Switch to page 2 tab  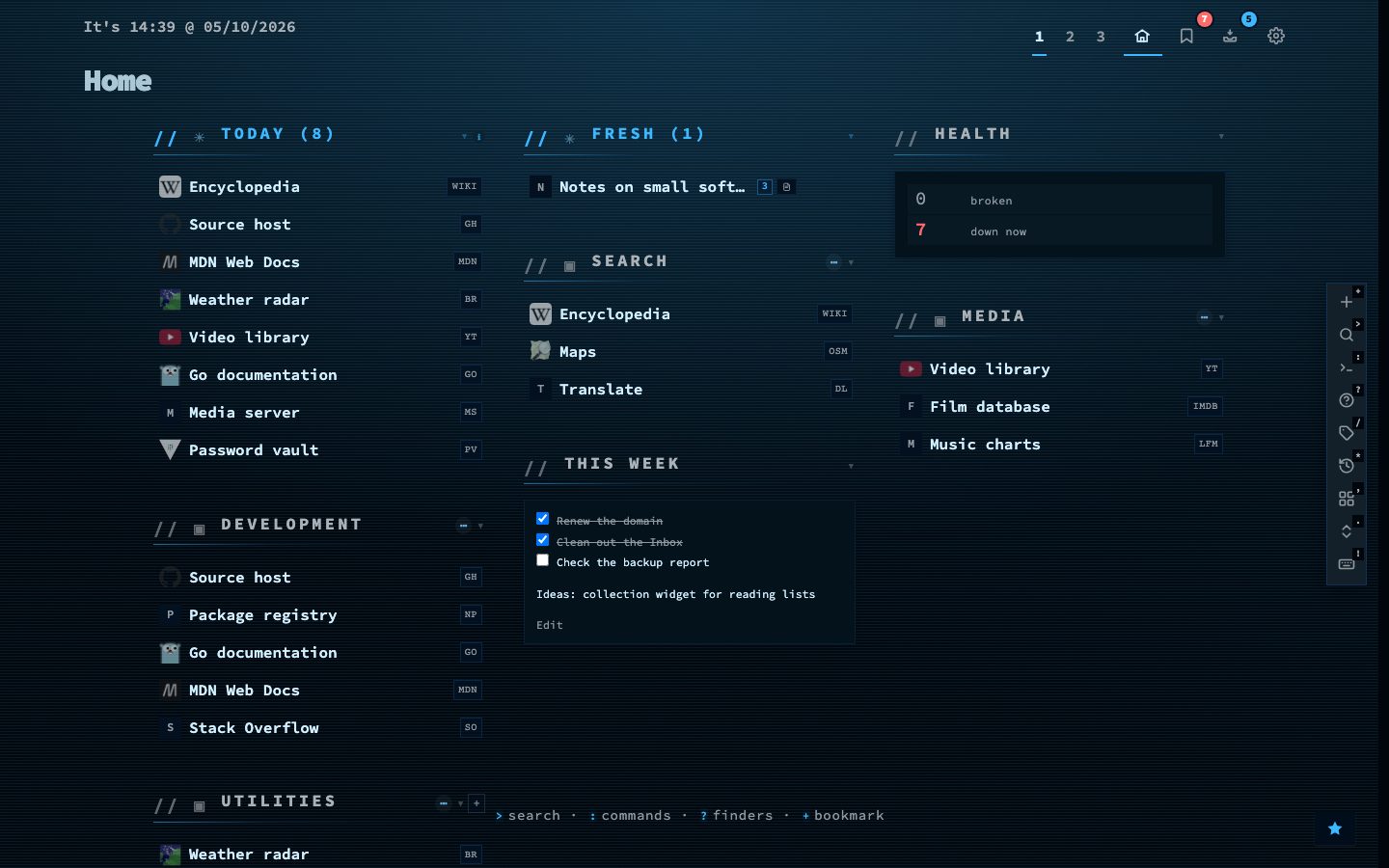pyautogui.click(x=1070, y=37)
